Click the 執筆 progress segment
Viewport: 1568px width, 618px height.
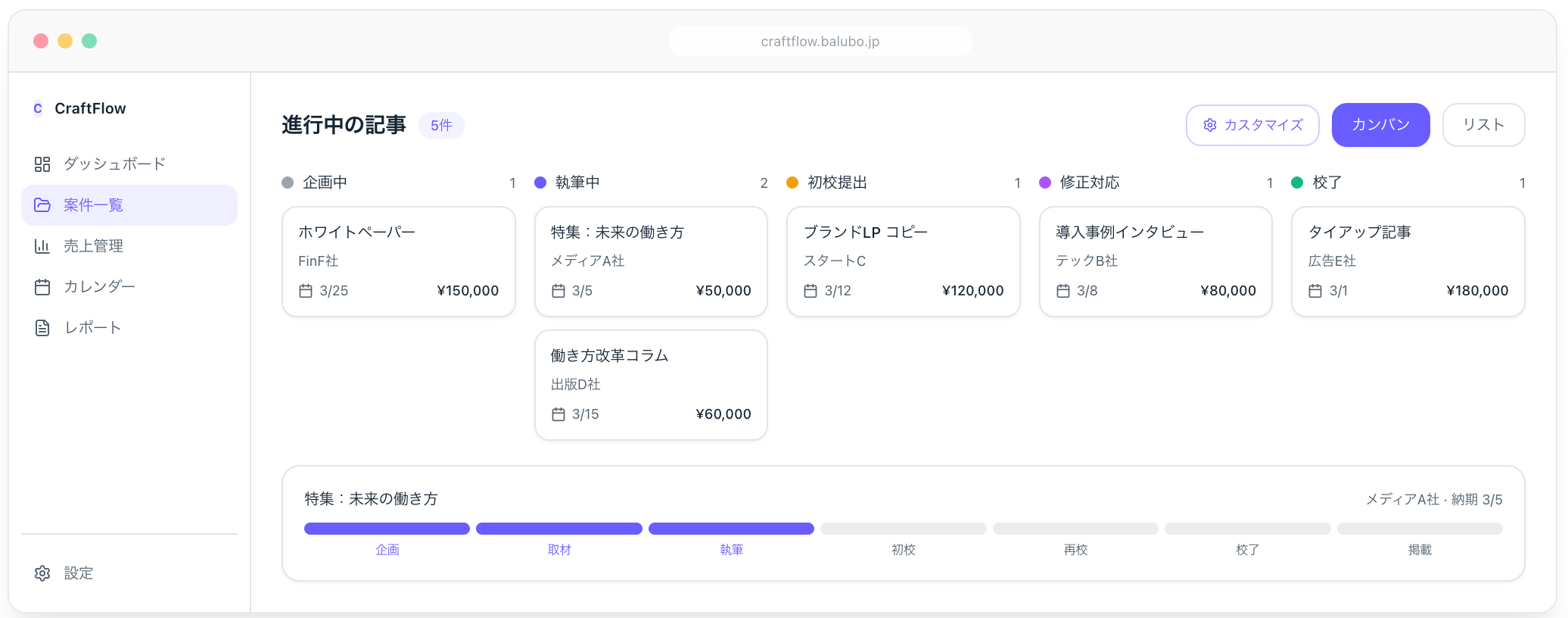(731, 529)
